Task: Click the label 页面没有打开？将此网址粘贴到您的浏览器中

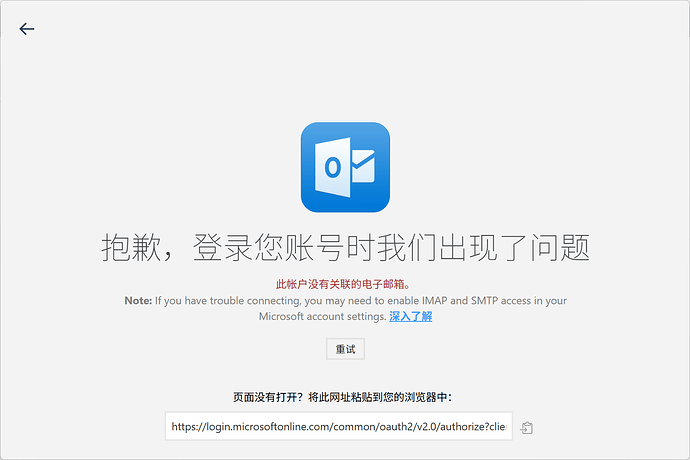Action: click(344, 397)
